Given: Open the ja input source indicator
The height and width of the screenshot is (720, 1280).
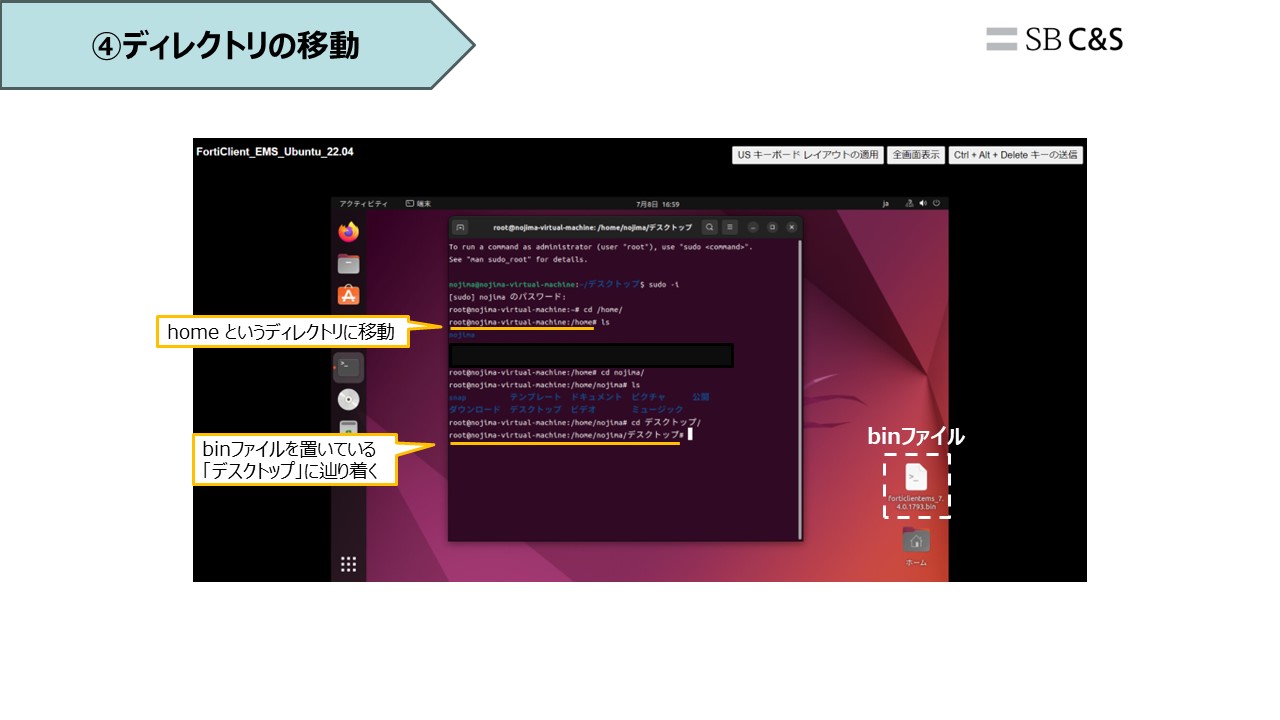Looking at the screenshot, I should (x=885, y=204).
